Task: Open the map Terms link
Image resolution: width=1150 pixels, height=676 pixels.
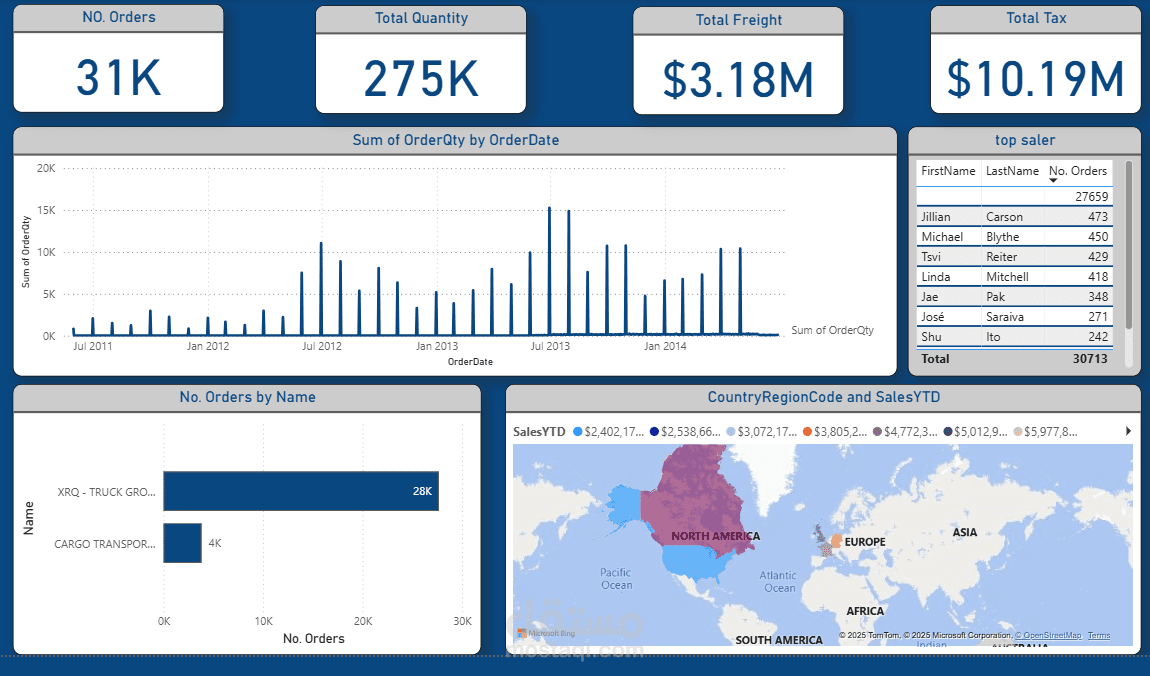Action: (x=1099, y=636)
